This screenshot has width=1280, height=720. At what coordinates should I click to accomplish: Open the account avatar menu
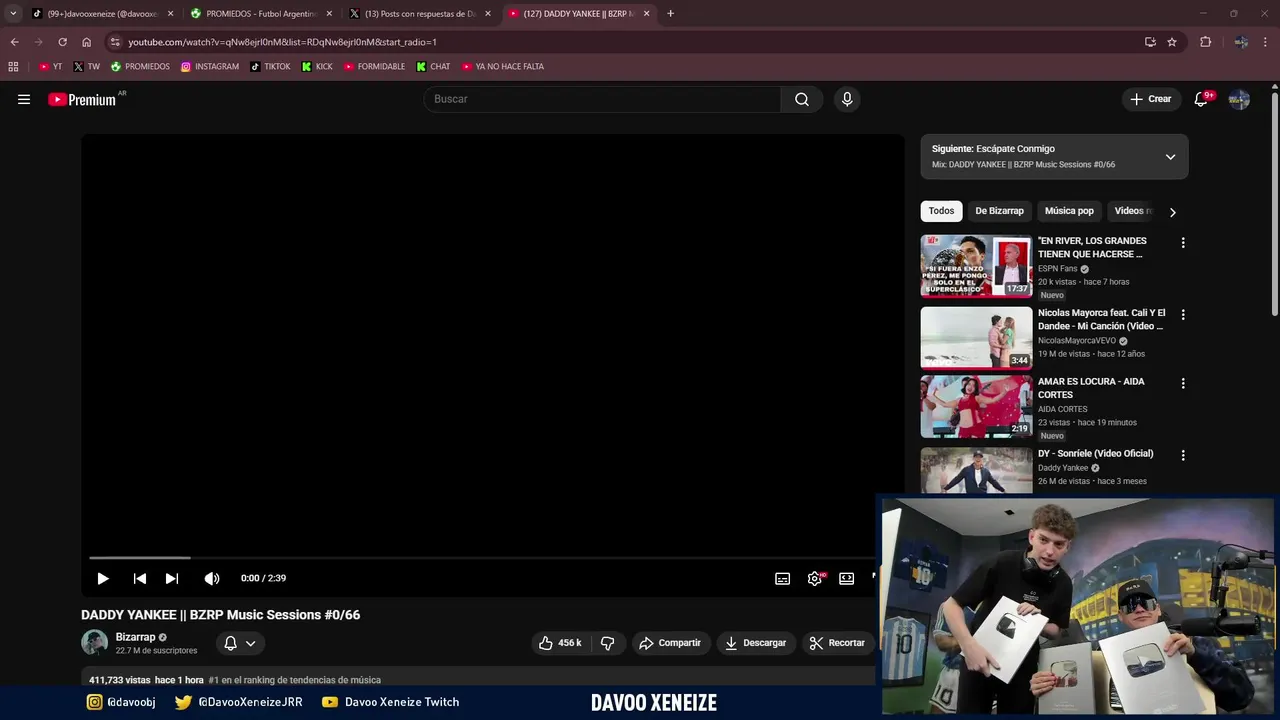(1239, 99)
